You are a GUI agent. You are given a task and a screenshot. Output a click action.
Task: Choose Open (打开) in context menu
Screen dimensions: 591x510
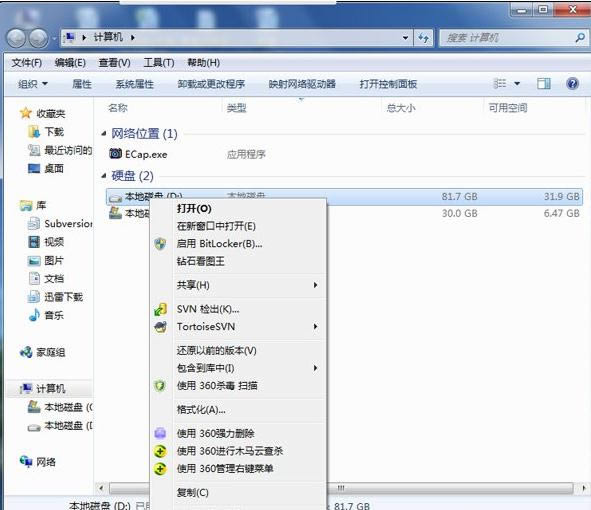point(239,208)
